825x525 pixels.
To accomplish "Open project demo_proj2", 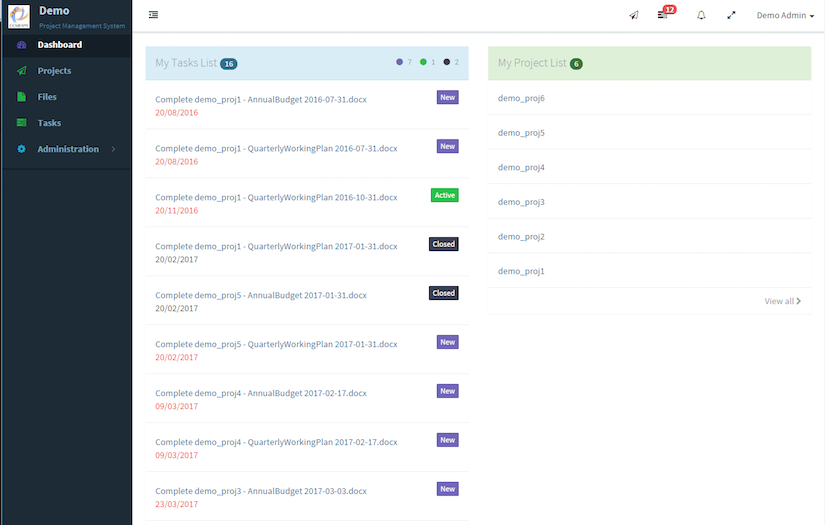I will tap(521, 237).
